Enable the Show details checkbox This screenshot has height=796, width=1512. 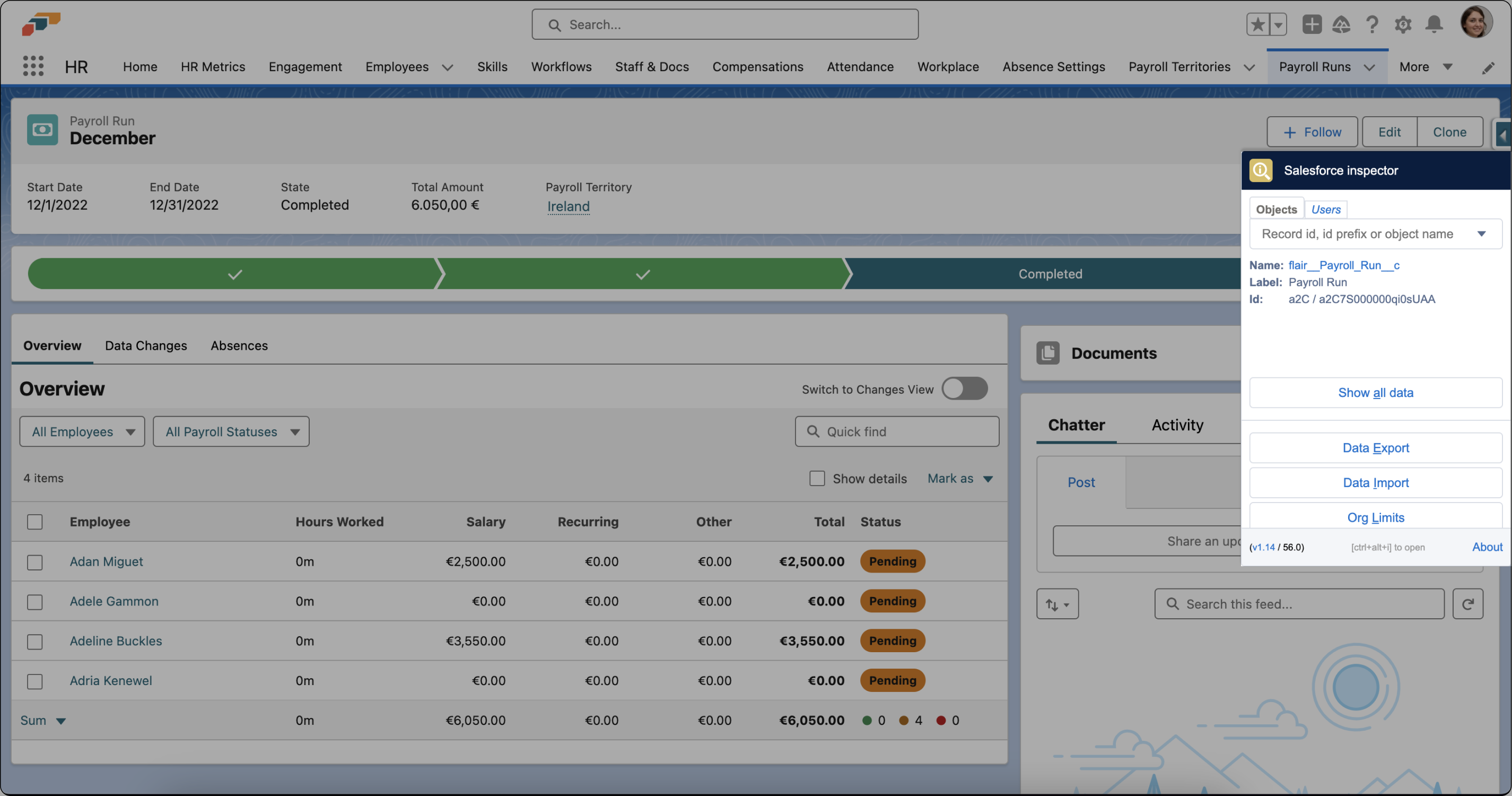point(816,478)
